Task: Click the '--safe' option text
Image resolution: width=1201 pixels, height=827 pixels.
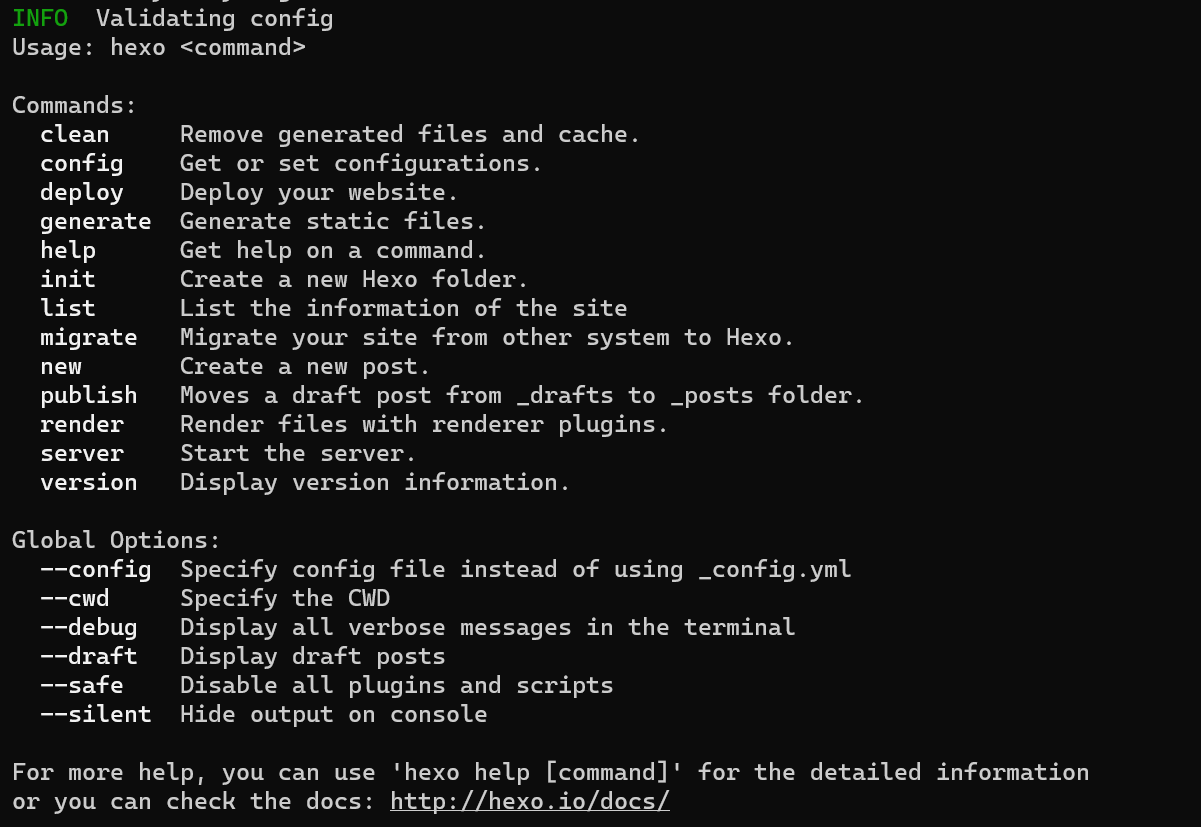Action: (x=82, y=685)
